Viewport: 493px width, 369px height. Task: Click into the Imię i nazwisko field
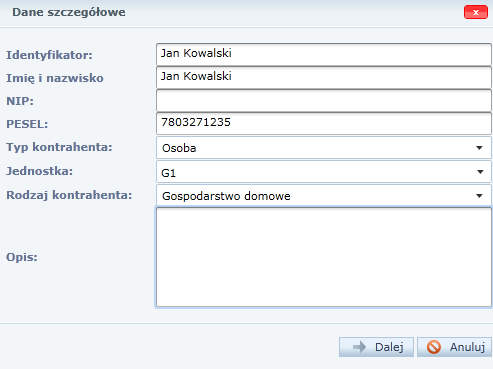point(324,77)
